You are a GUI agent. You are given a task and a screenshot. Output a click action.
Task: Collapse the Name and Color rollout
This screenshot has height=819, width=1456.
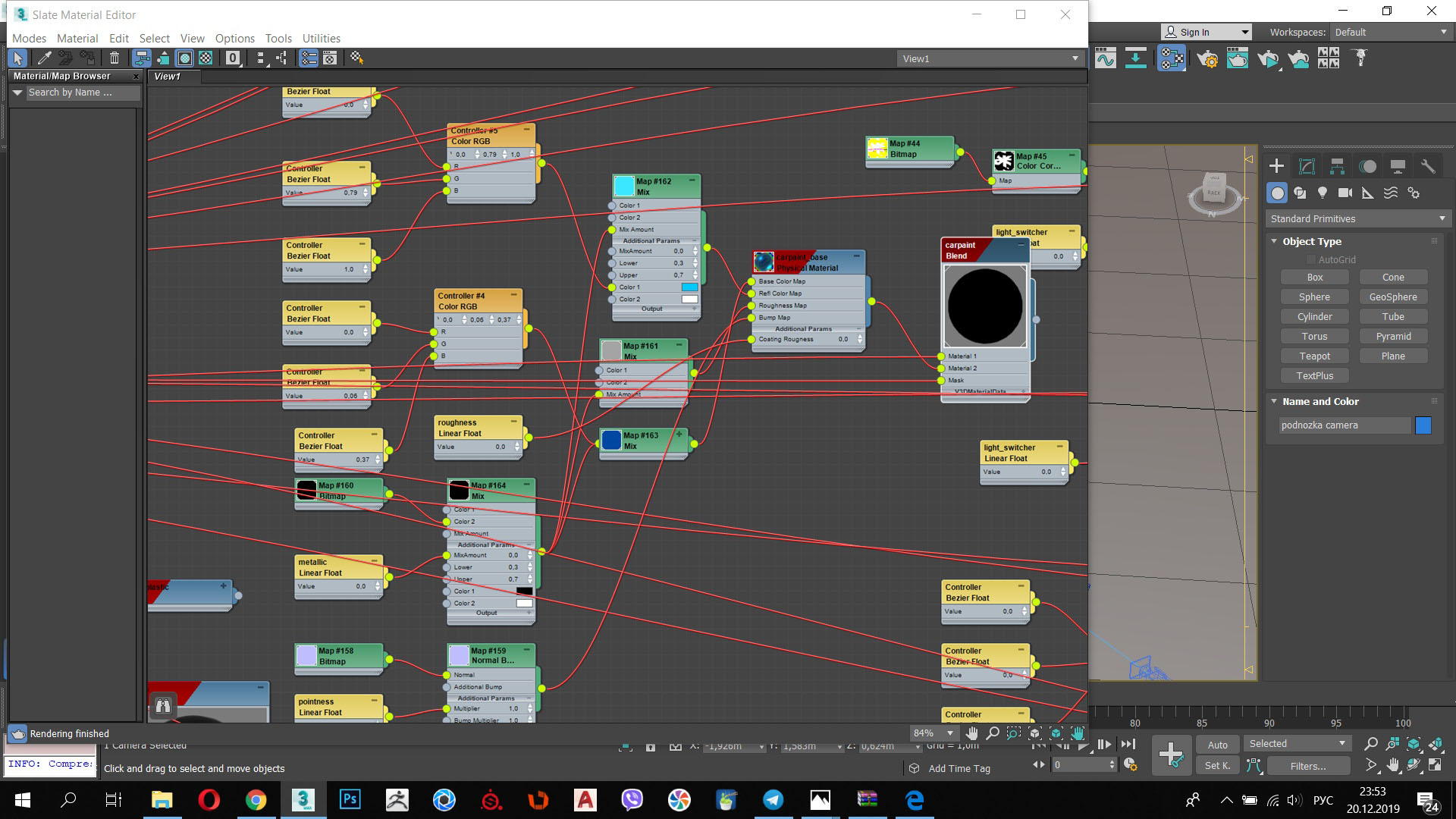1274,401
